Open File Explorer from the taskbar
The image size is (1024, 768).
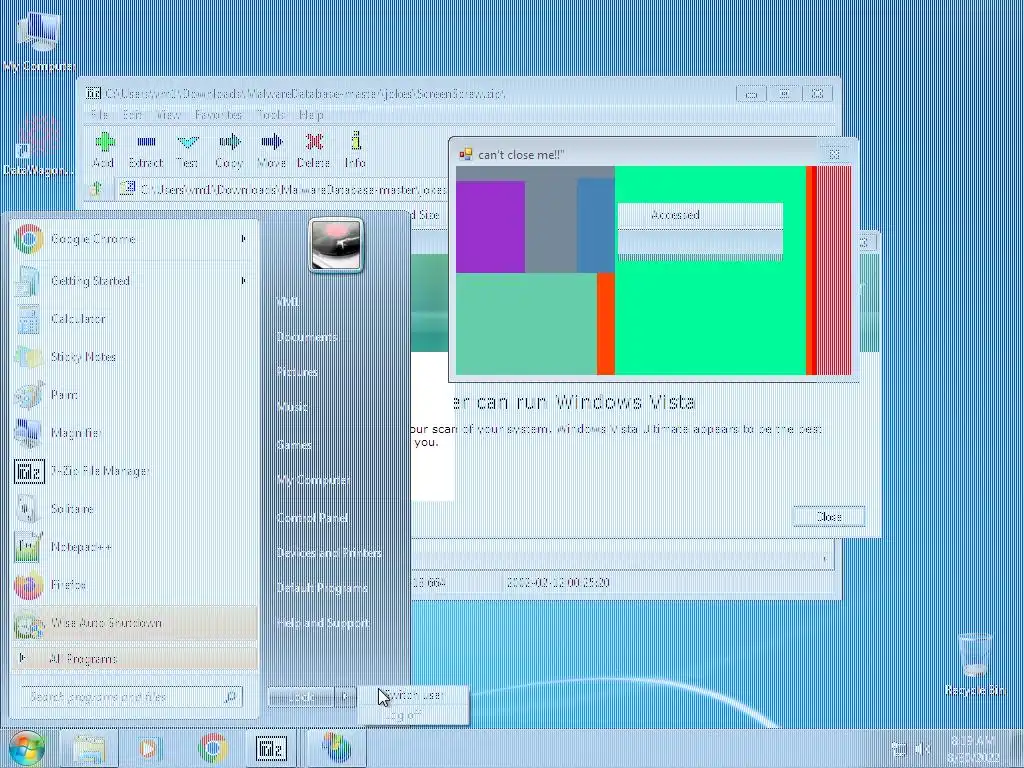click(89, 748)
